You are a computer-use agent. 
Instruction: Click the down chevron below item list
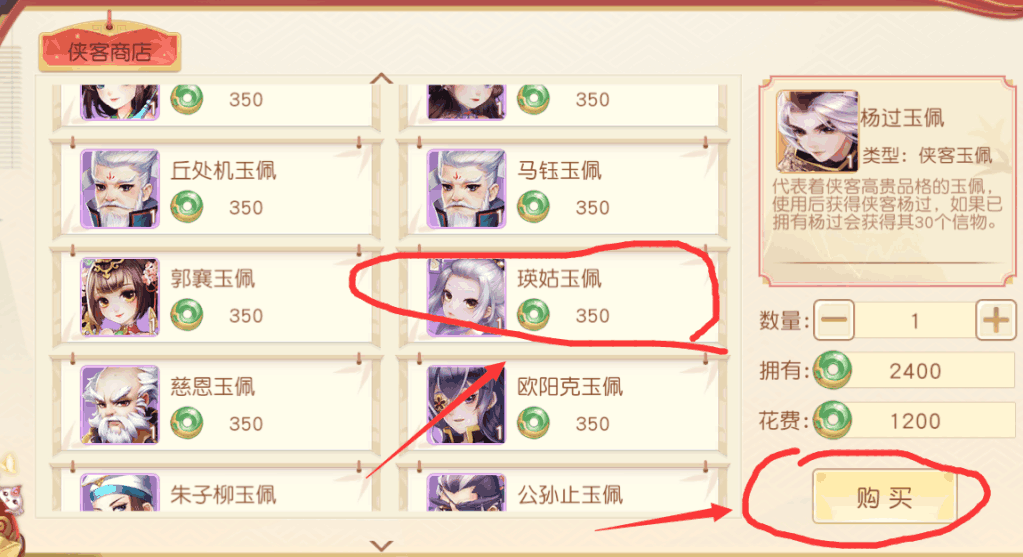tap(382, 545)
